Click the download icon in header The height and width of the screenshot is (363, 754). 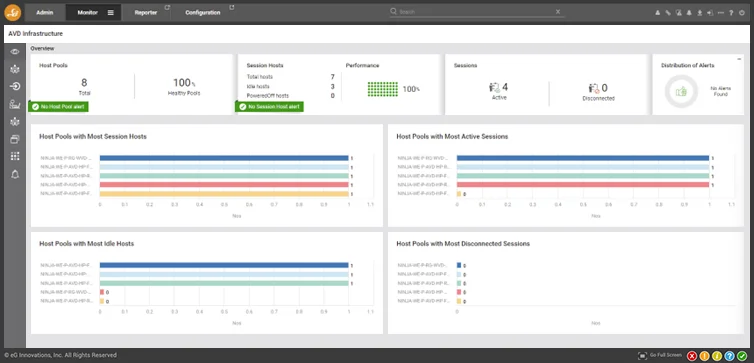tap(700, 13)
